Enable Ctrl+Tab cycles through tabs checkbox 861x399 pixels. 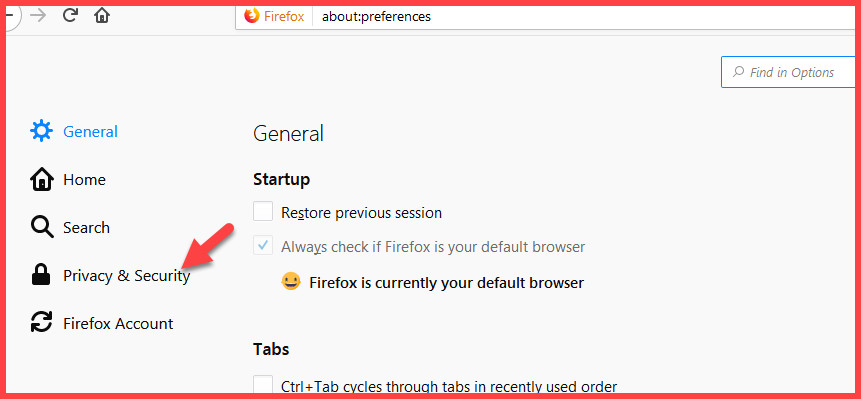(x=263, y=384)
